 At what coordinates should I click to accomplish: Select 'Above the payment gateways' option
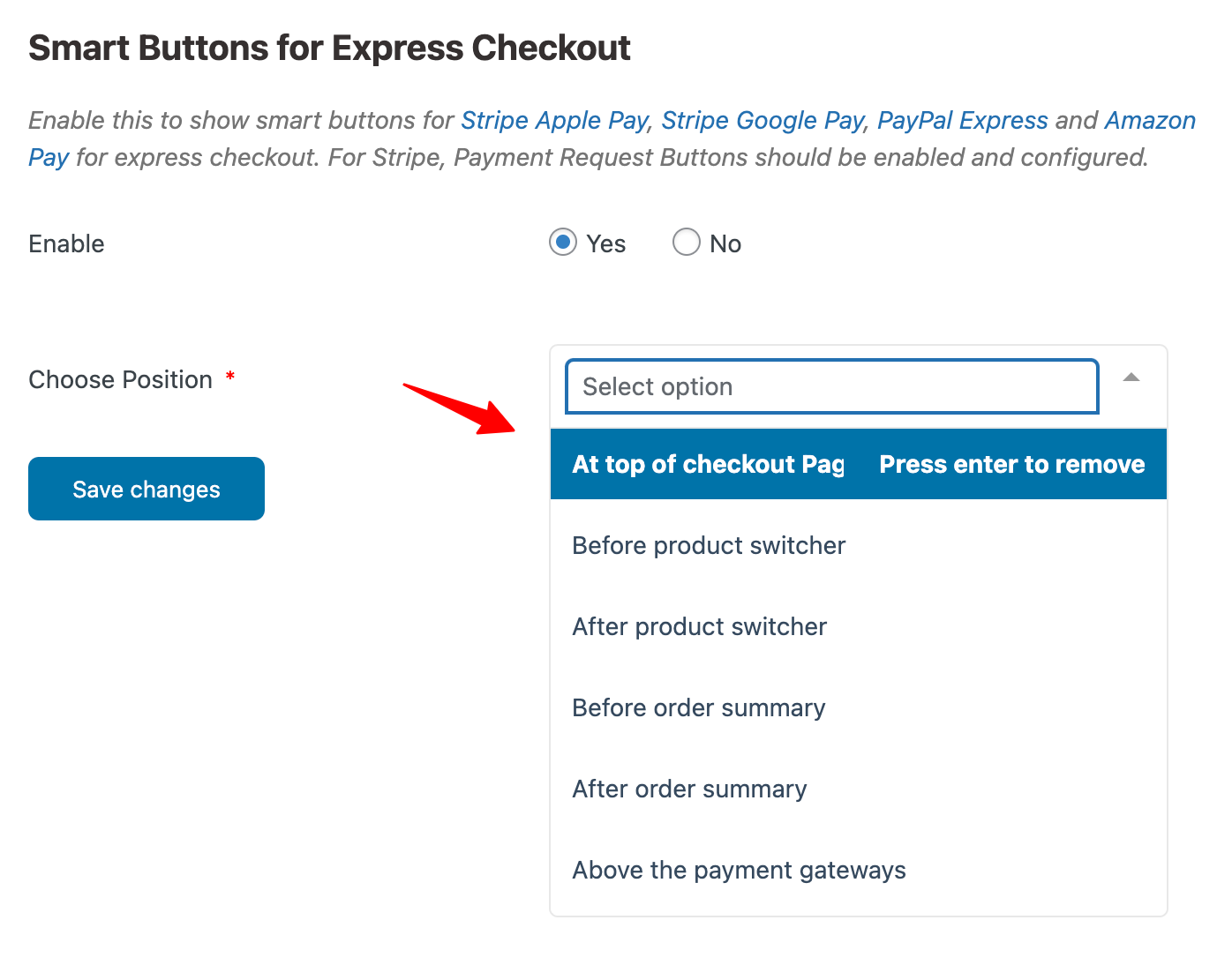point(739,870)
